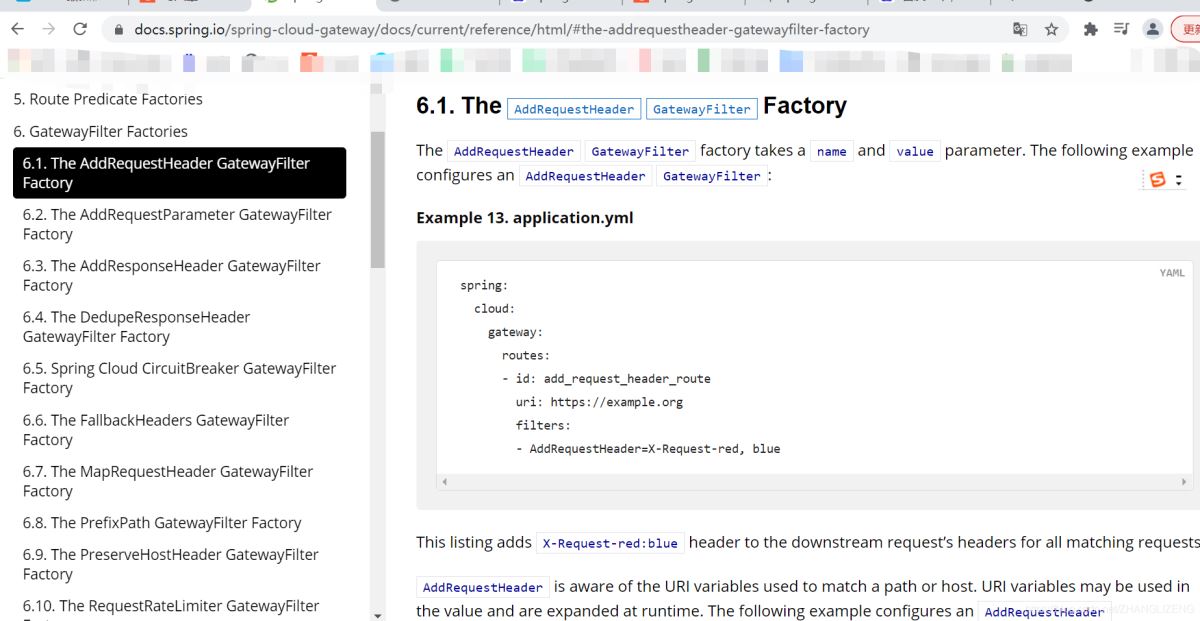Click the red browser update button
Screen dimensions: 1200x621
click(x=1186, y=30)
